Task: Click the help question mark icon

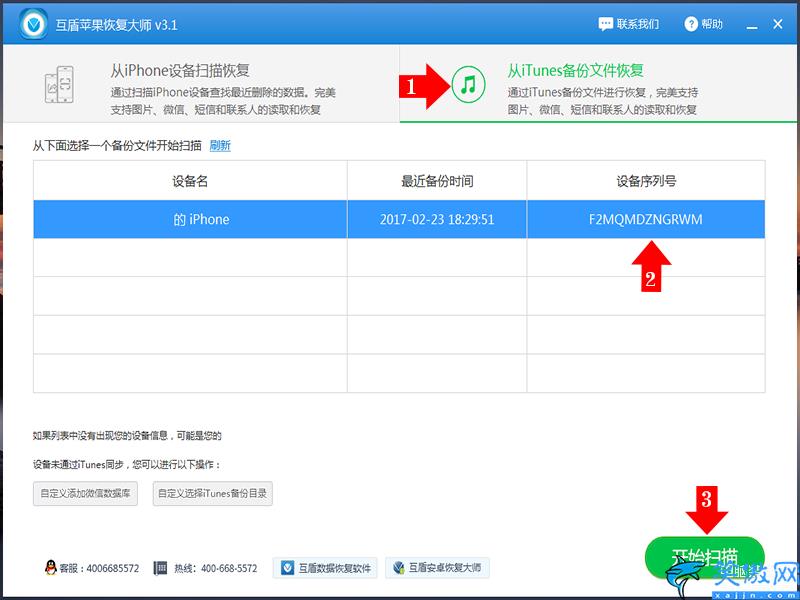Action: point(691,24)
